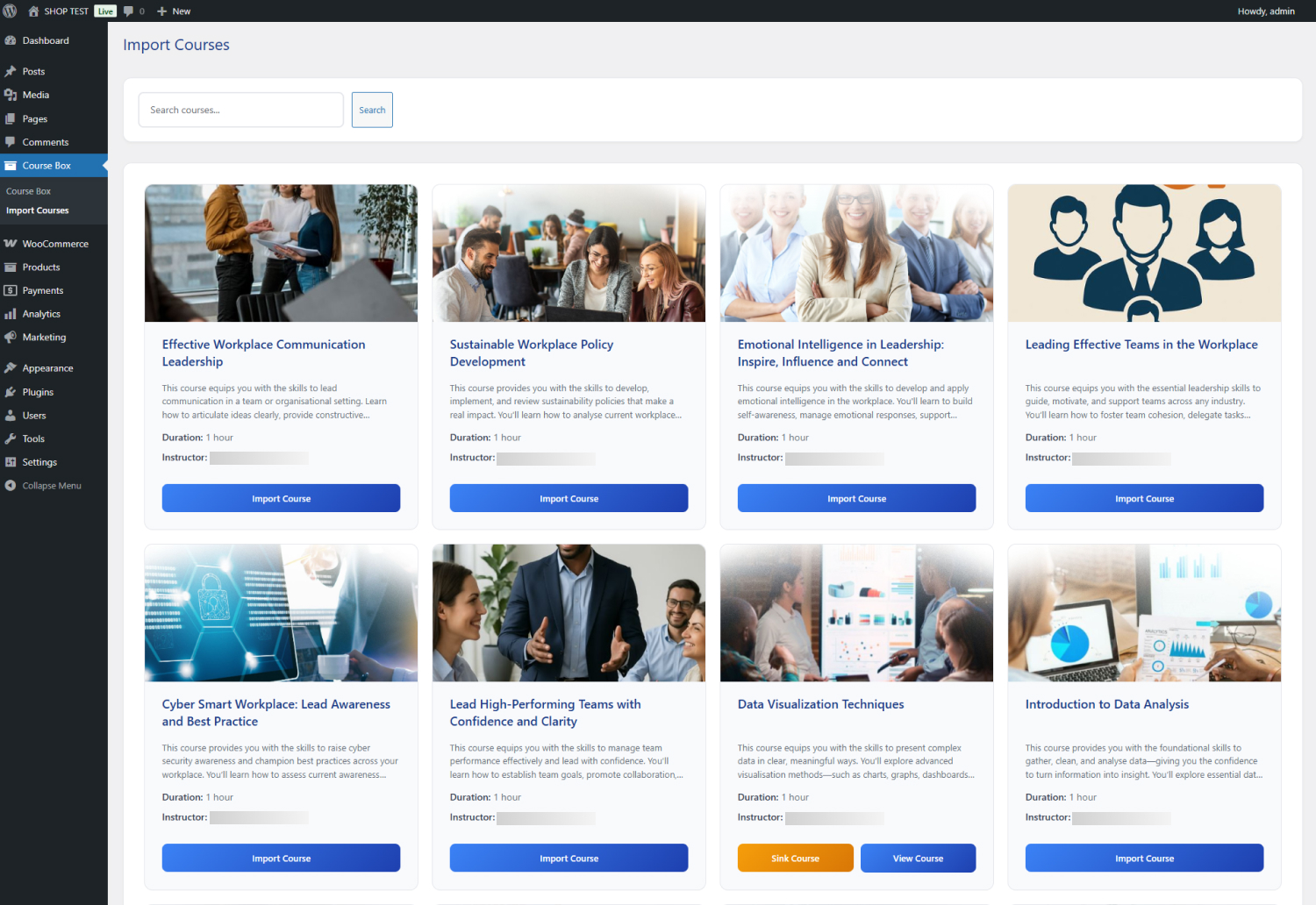Click the WordPress logo icon
This screenshot has height=905, width=1316.
pos(11,11)
